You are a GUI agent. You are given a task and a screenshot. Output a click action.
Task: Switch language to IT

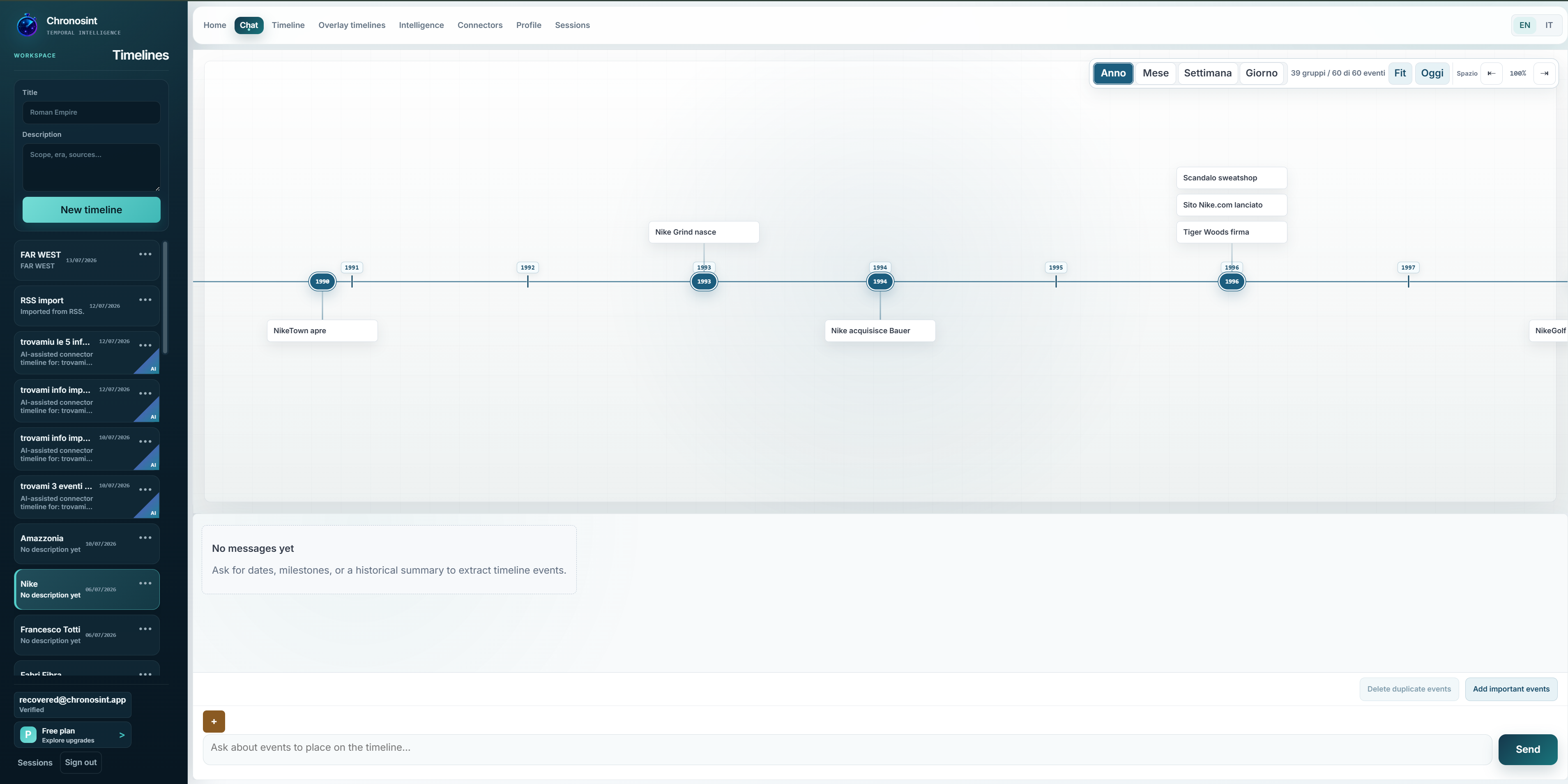pos(1549,25)
